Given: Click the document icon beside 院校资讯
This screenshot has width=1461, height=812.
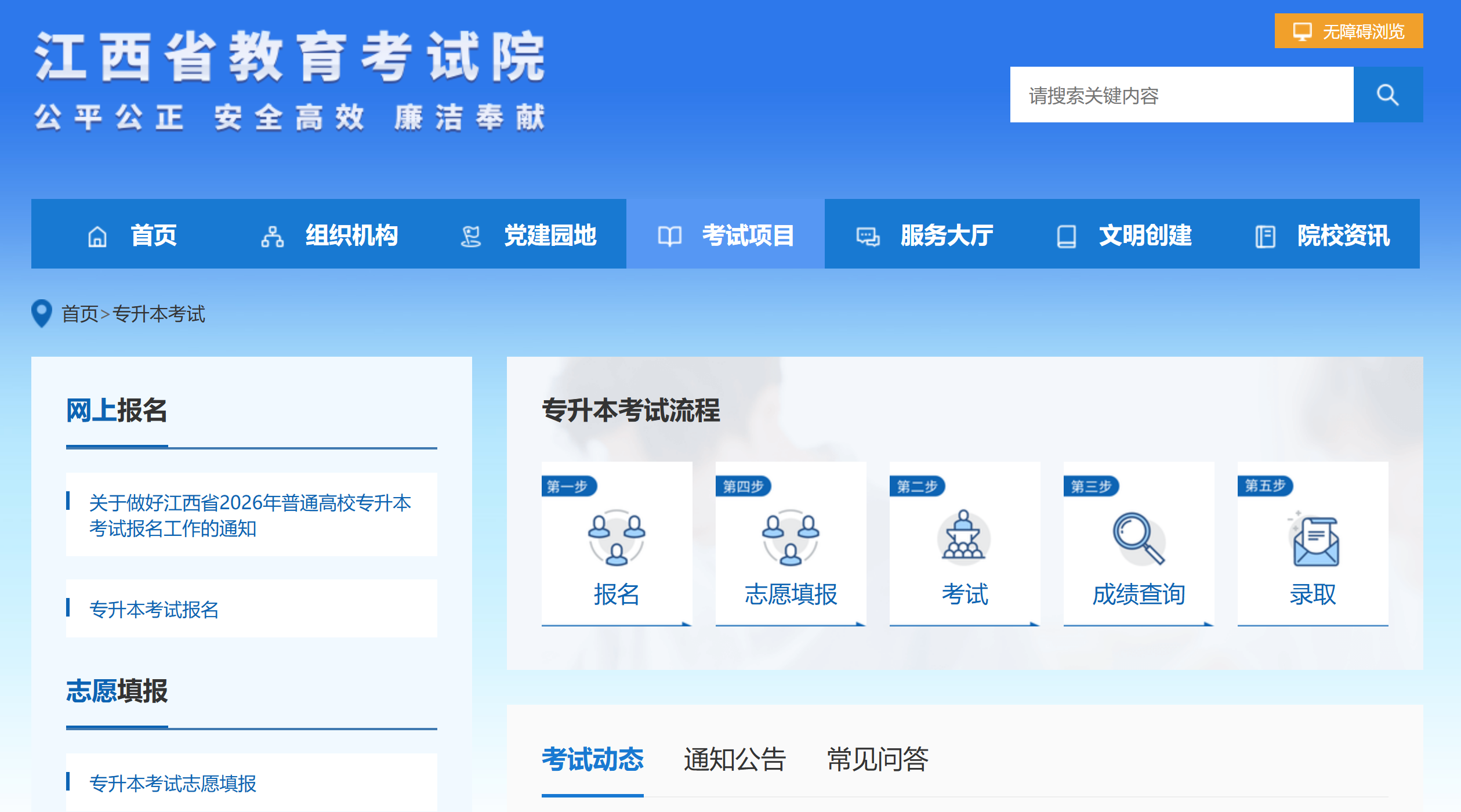Looking at the screenshot, I should [1264, 235].
